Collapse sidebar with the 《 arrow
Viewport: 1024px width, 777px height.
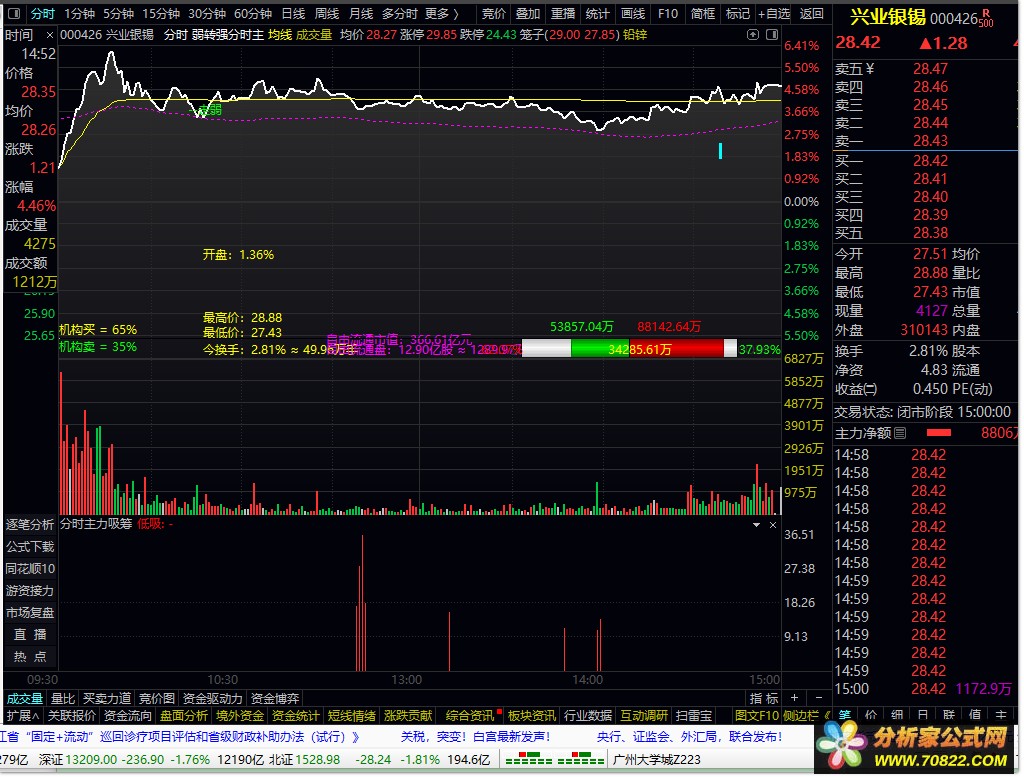[827, 716]
